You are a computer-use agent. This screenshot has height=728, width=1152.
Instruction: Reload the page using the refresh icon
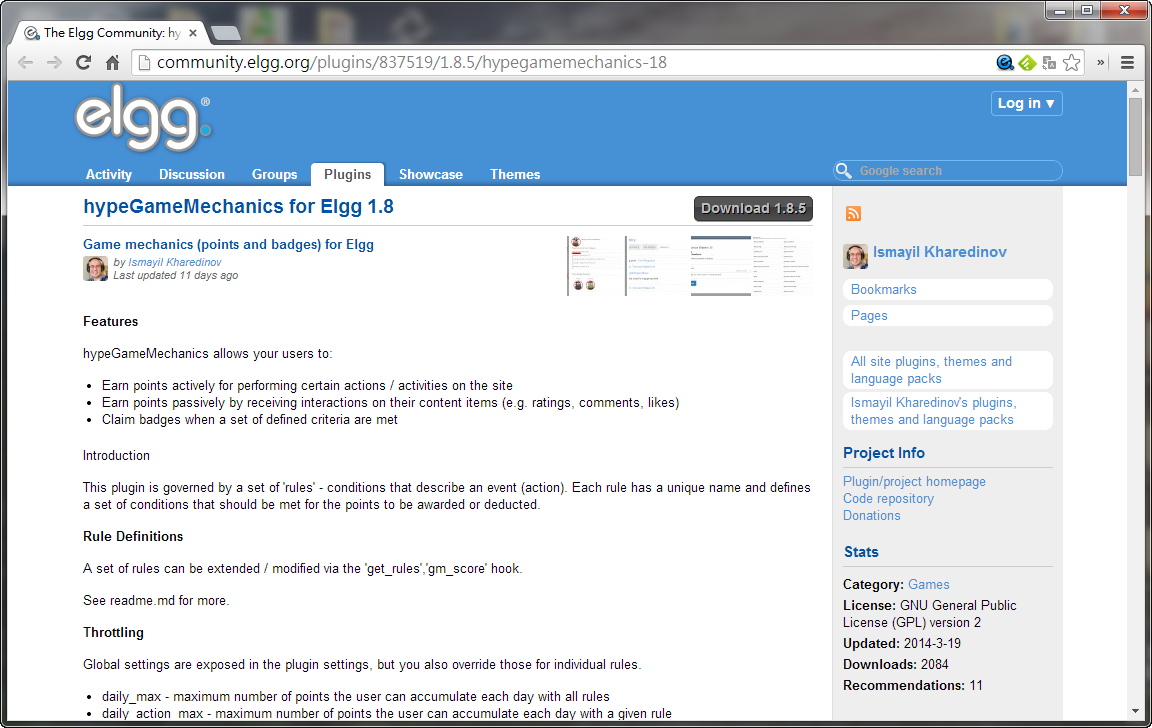(x=84, y=63)
